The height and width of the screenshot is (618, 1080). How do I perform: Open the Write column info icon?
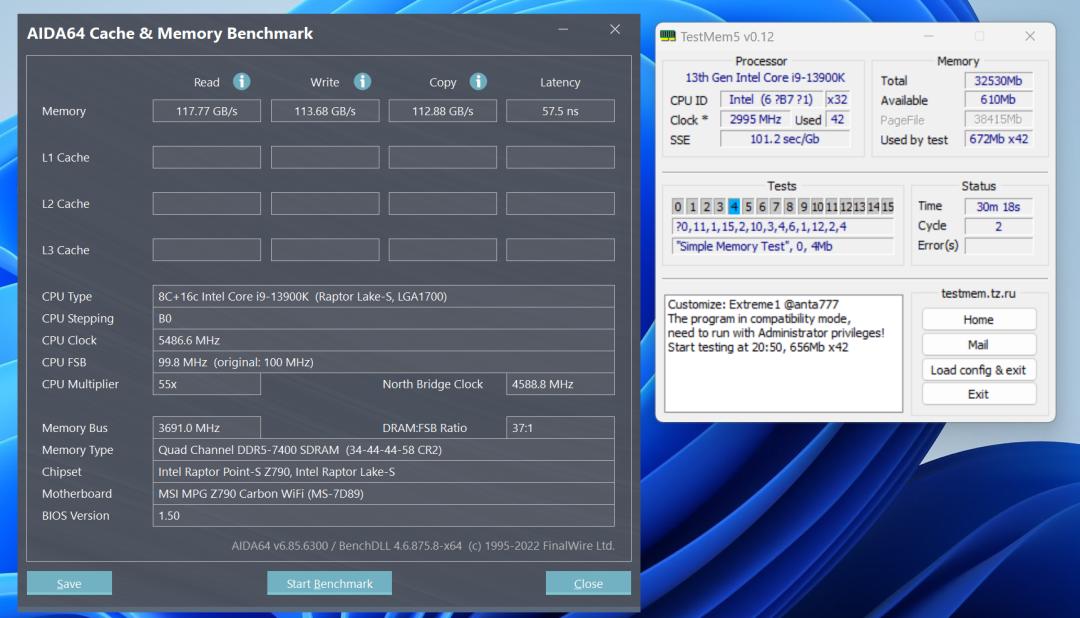pos(362,82)
